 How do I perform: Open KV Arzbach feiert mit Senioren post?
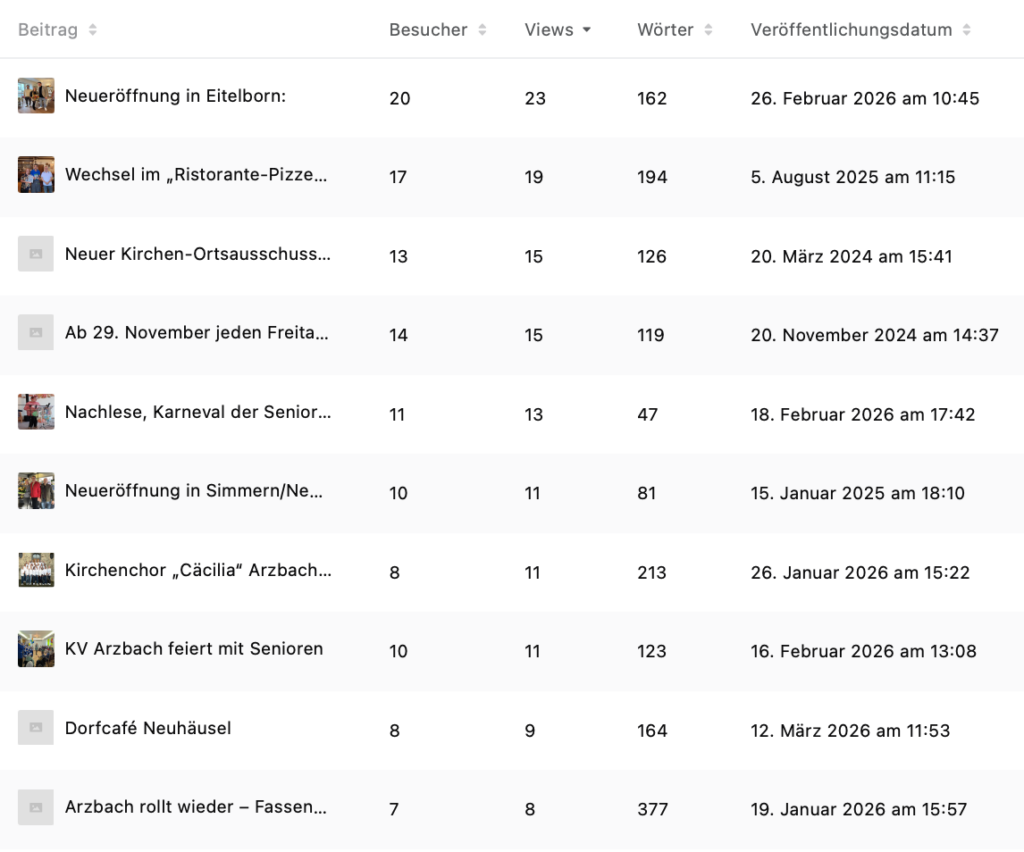coord(194,649)
